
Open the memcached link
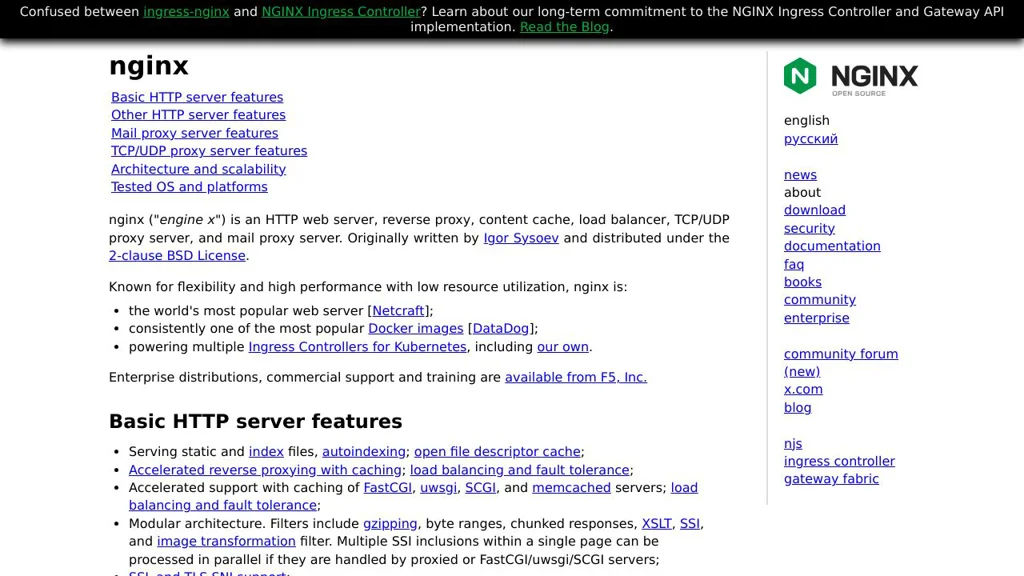pyautogui.click(x=571, y=487)
